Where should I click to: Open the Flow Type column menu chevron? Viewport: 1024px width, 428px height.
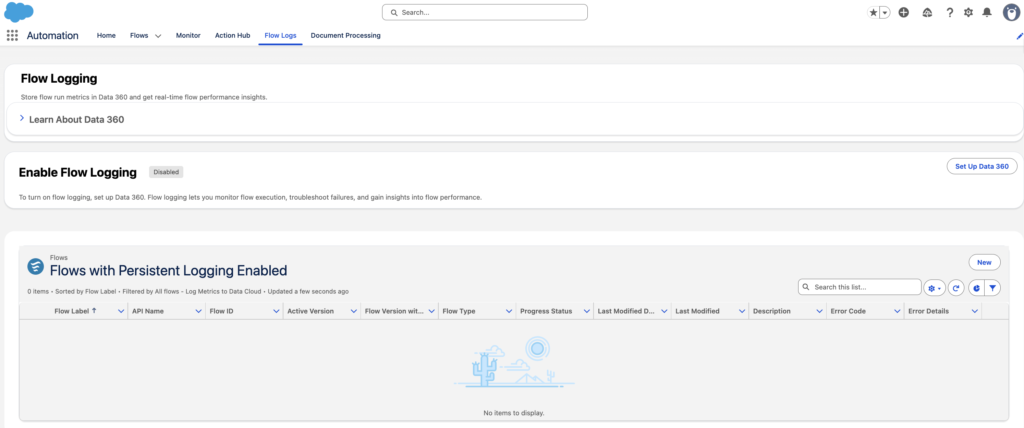[x=509, y=312]
